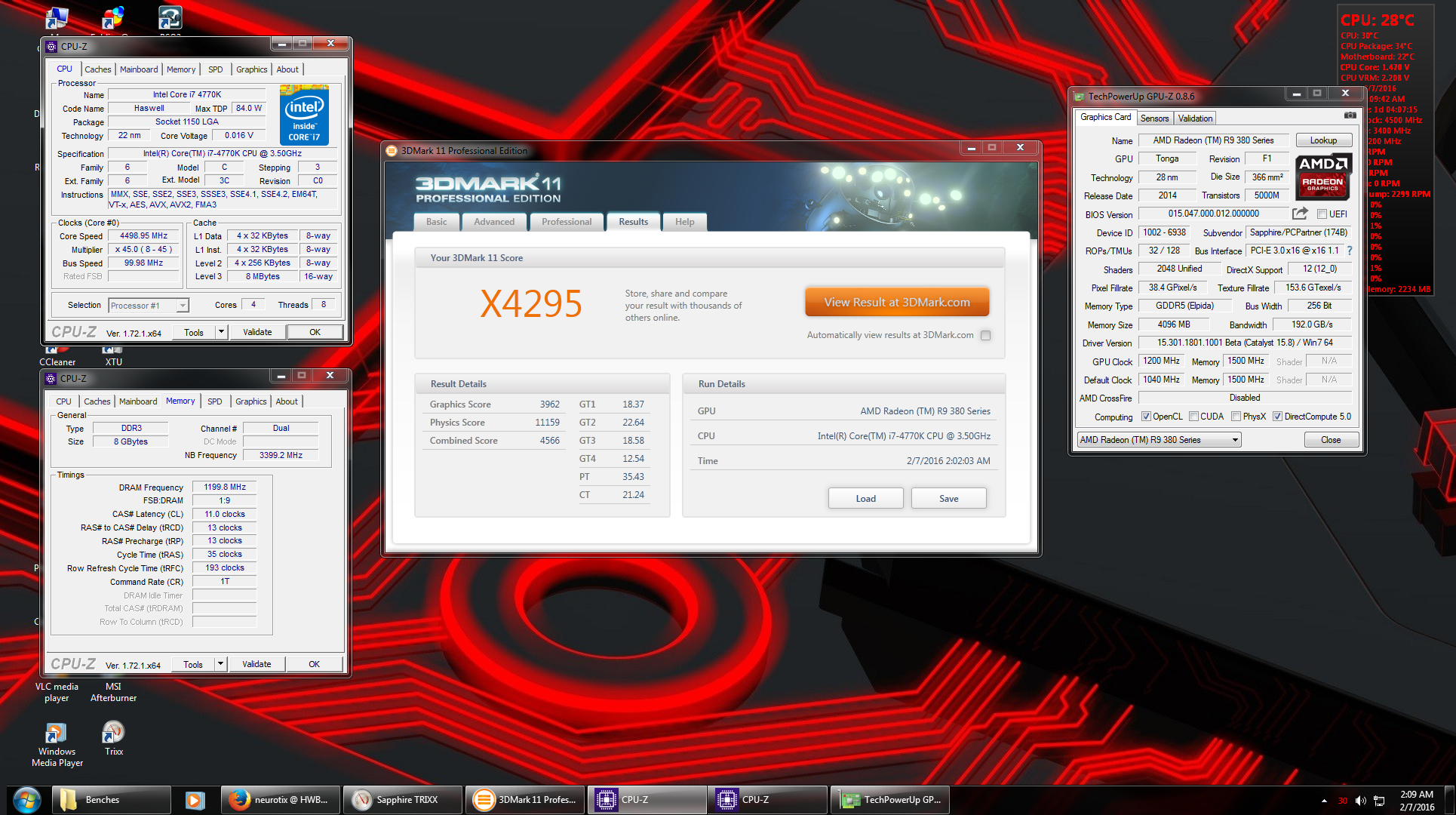Open the Benches folder taskbar button
Image resolution: width=1456 pixels, height=815 pixels.
pyautogui.click(x=112, y=800)
